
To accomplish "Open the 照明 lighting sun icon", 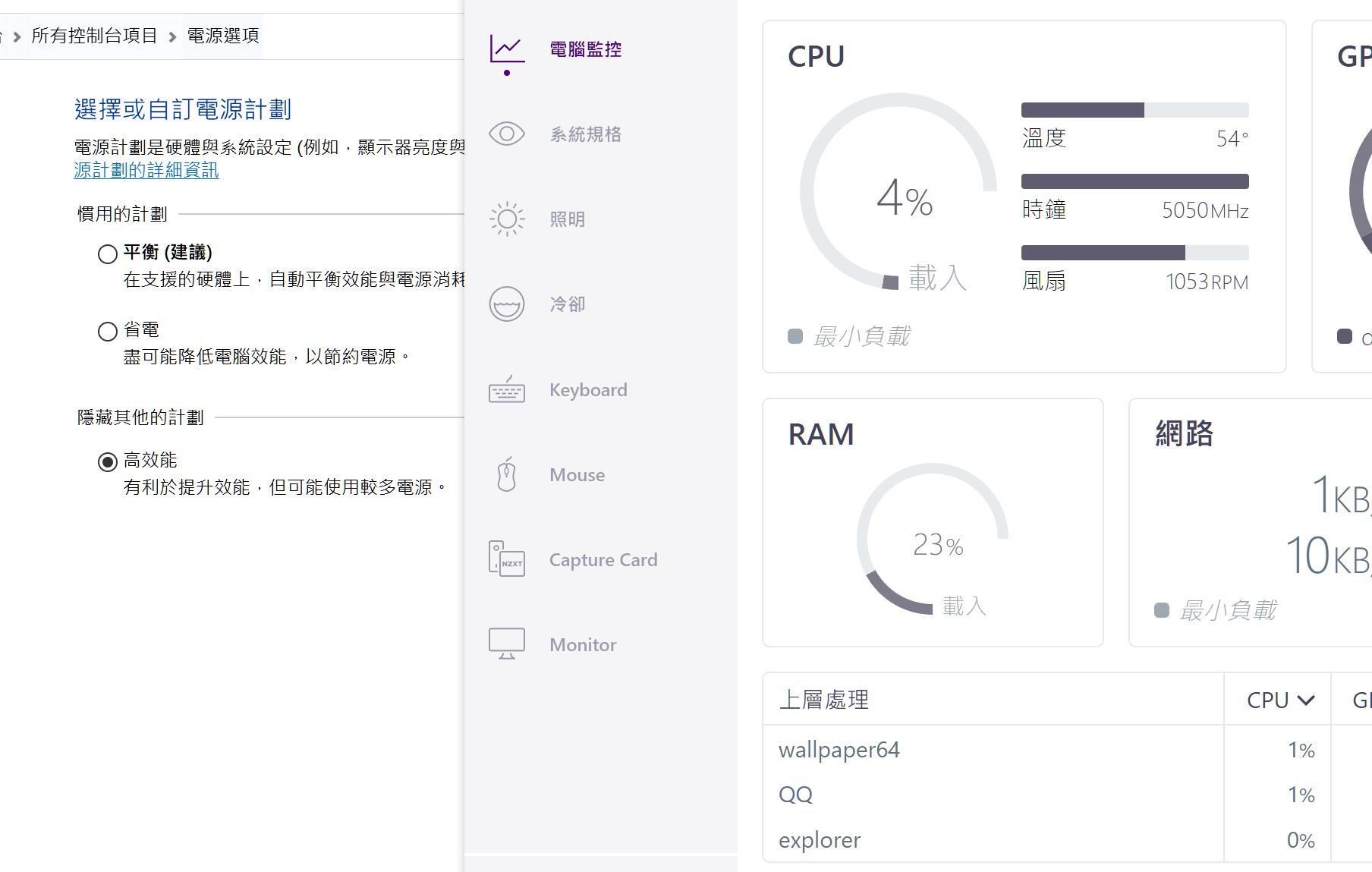I will (x=507, y=219).
